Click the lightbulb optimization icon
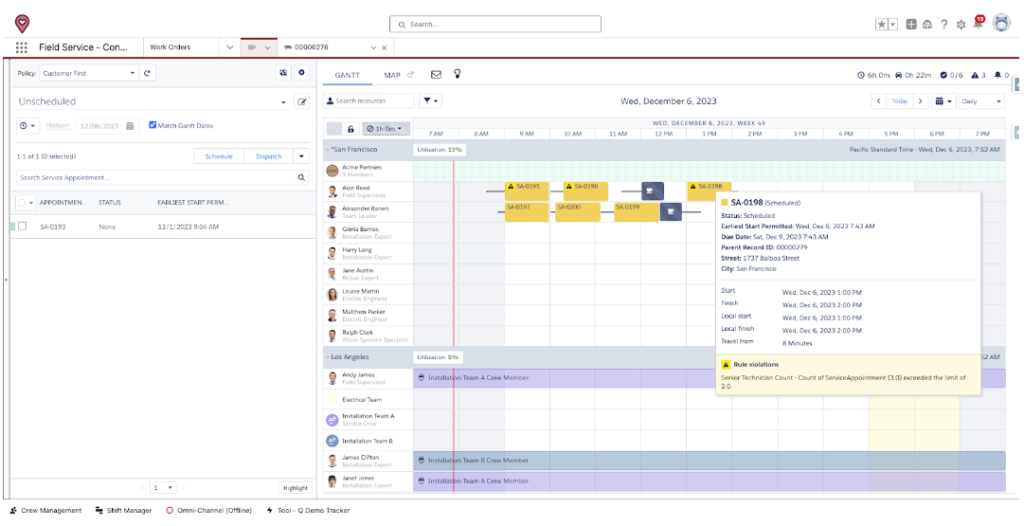The image size is (1024, 526). coord(458,74)
